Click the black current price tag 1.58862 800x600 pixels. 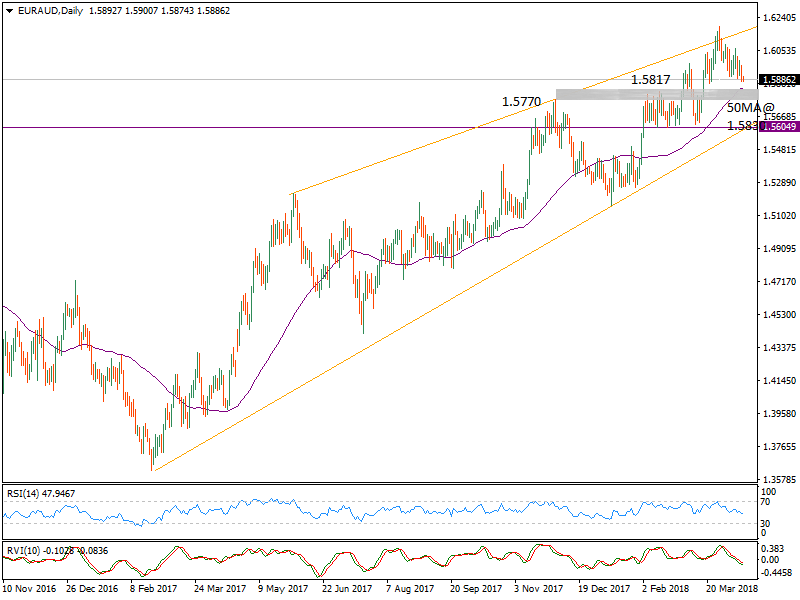[779, 80]
